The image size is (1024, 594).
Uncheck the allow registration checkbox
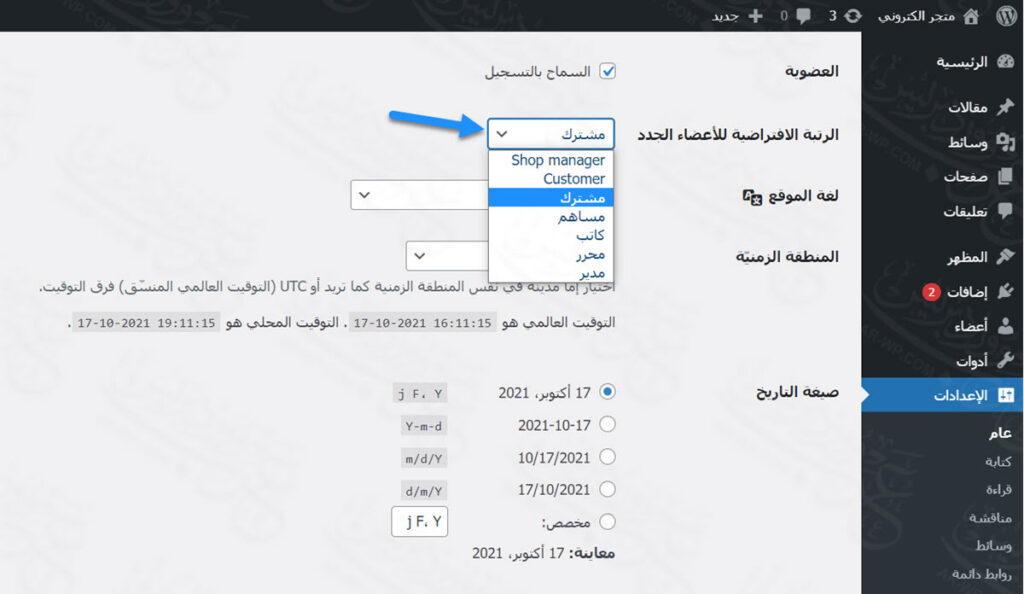(607, 72)
